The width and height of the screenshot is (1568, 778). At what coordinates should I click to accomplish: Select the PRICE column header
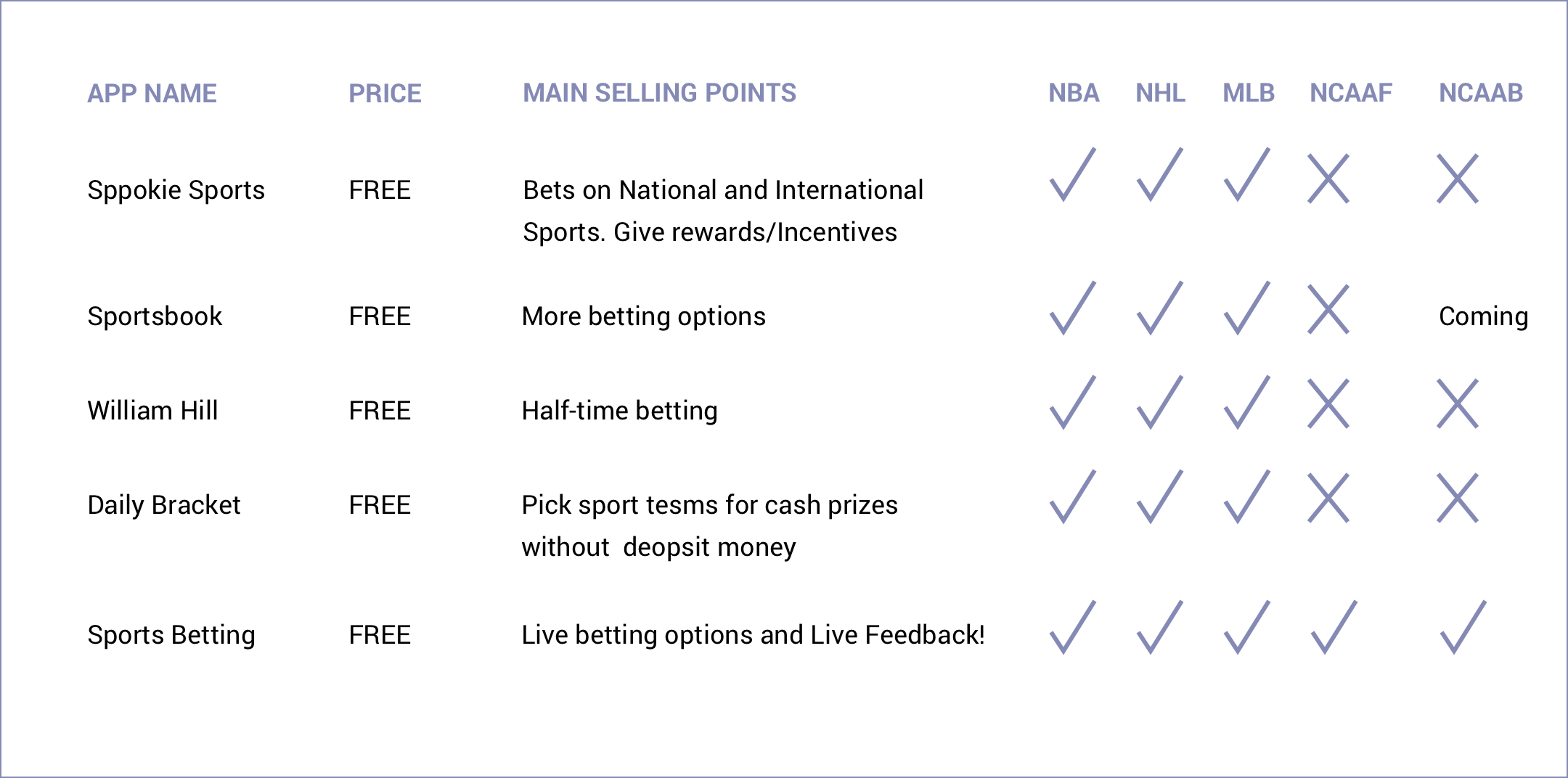(x=385, y=94)
